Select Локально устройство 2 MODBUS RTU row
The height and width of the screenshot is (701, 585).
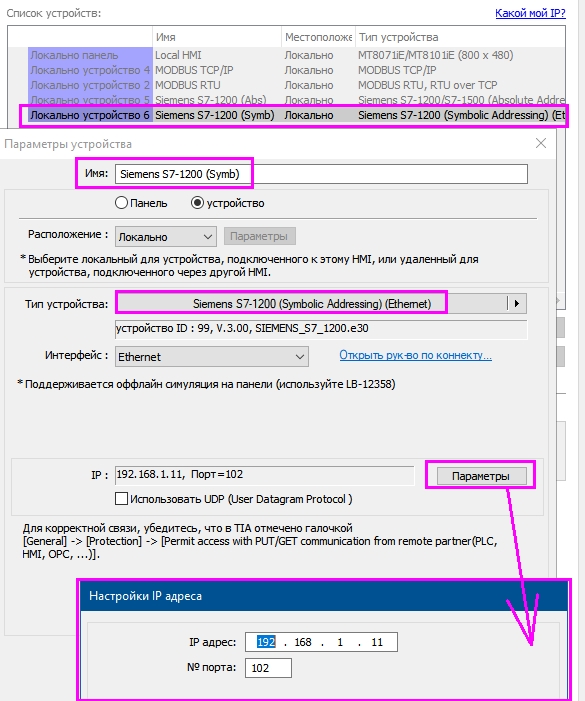(293, 85)
